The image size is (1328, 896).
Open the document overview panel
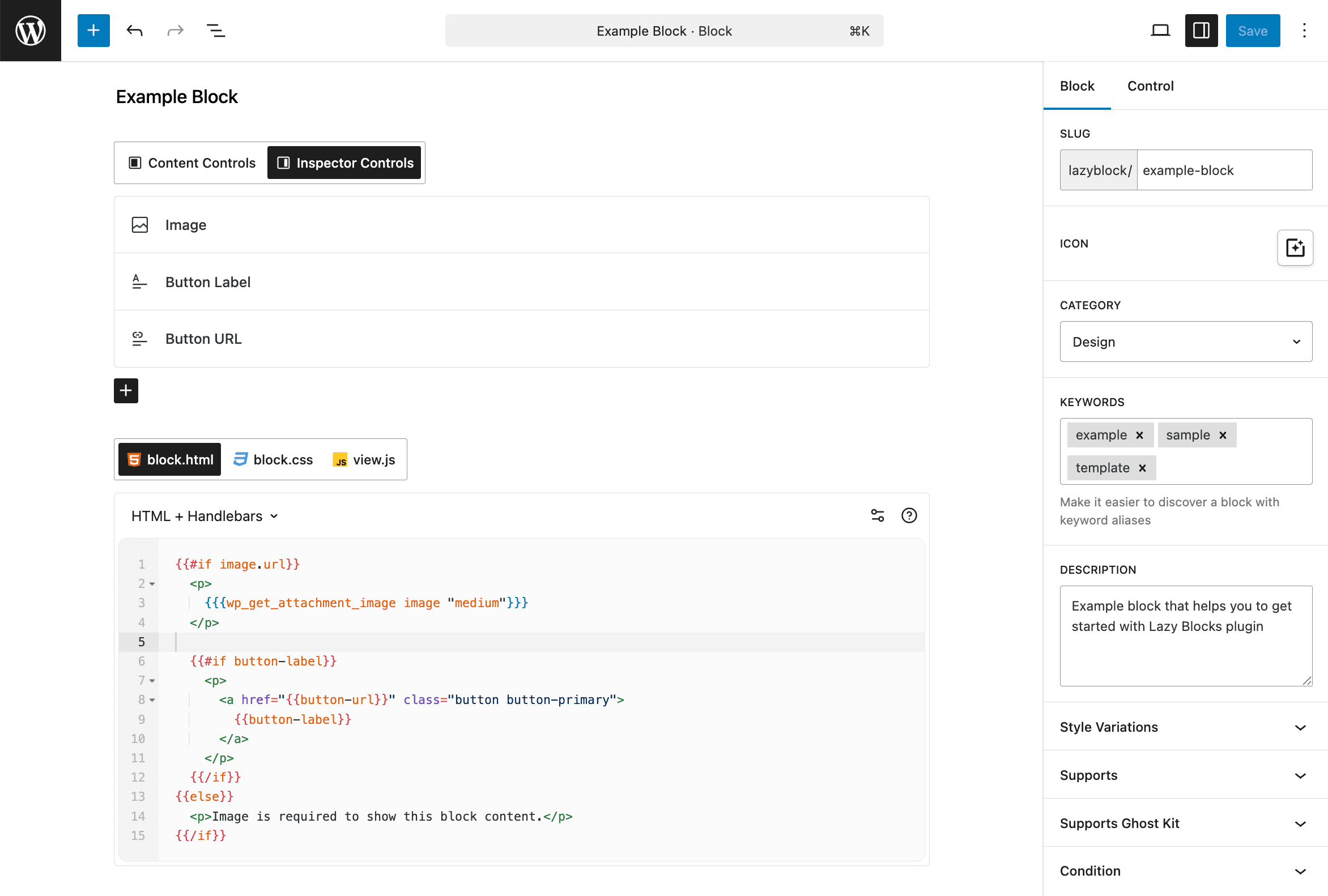coord(215,30)
